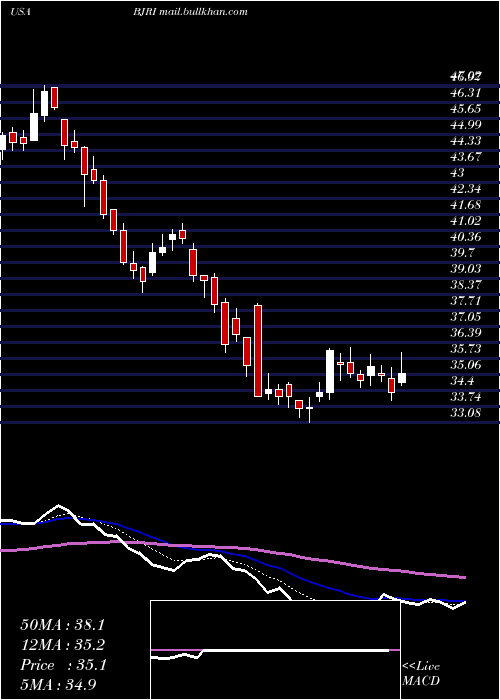Screen dimensions: 500x700
Task: Click the 43.67 price axis label
Action: click(x=467, y=157)
